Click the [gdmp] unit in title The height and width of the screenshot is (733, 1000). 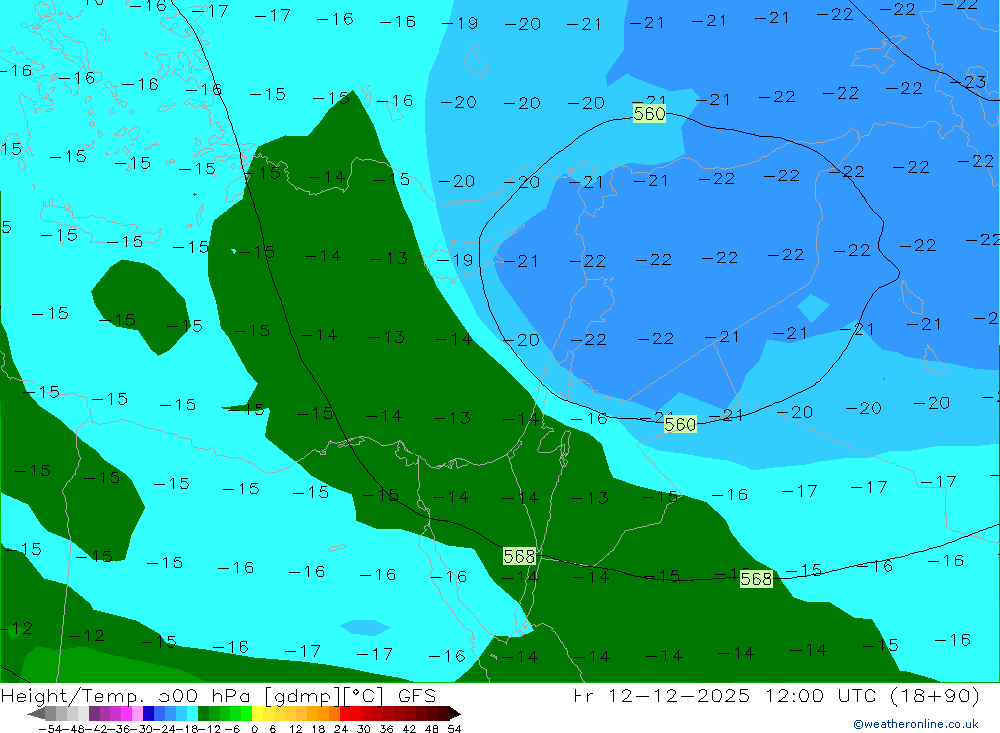302,696
